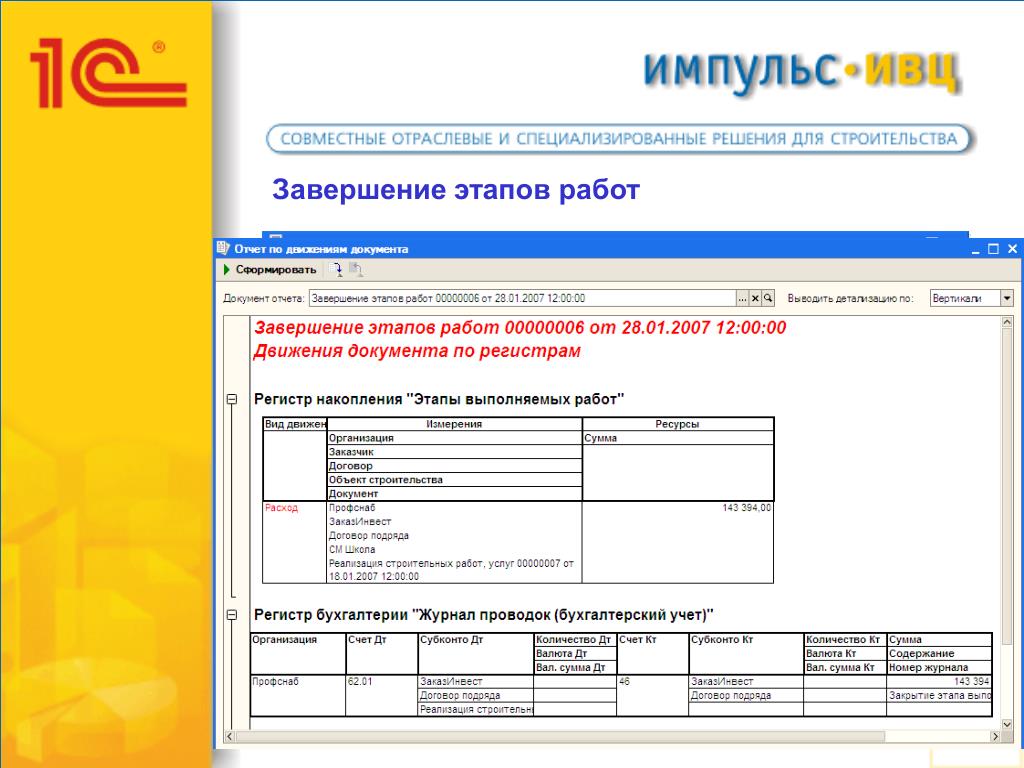Click the Количество Дт header cell
The width and height of the screenshot is (1024, 768).
tap(575, 639)
